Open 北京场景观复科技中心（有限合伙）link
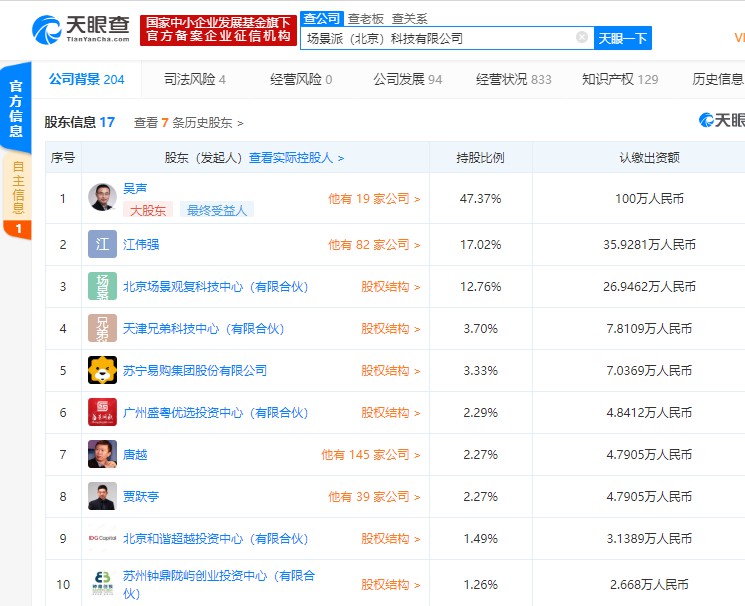 pos(215,287)
